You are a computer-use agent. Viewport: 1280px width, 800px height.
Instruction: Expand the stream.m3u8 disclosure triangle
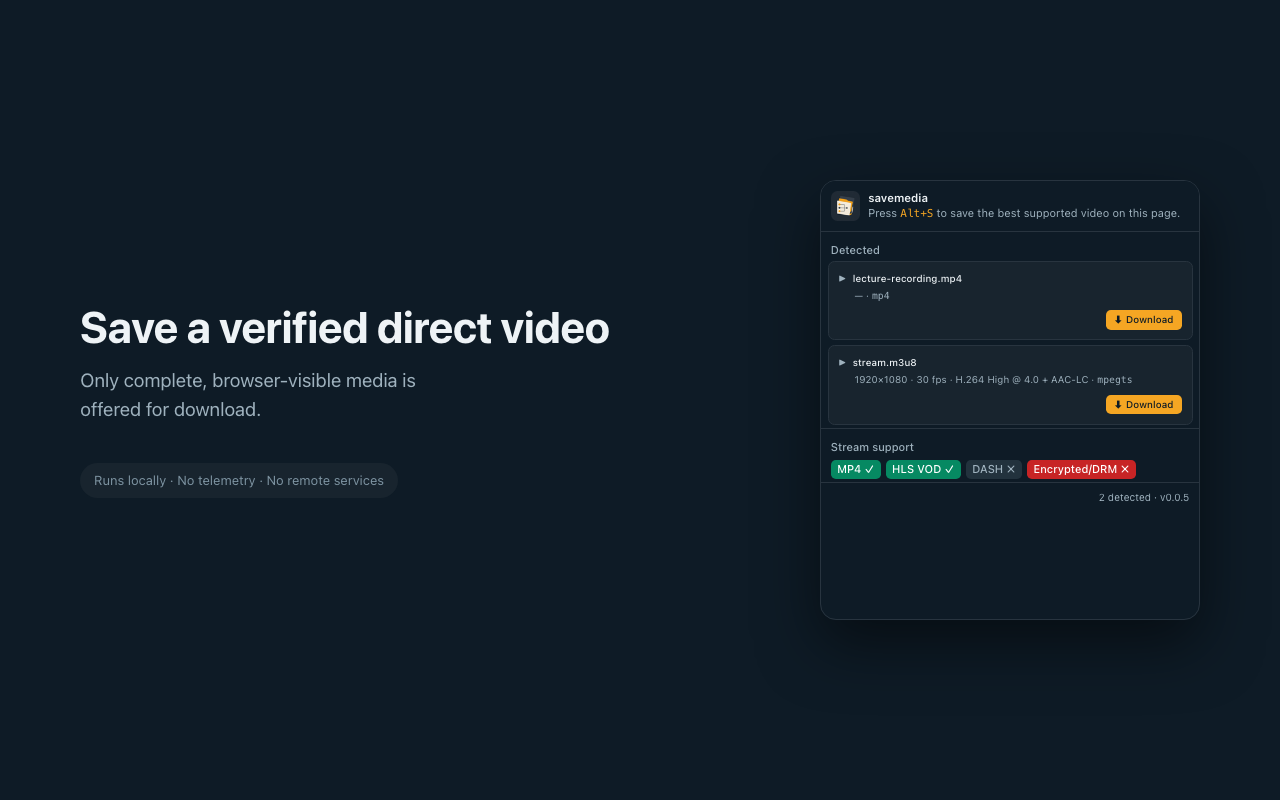842,363
